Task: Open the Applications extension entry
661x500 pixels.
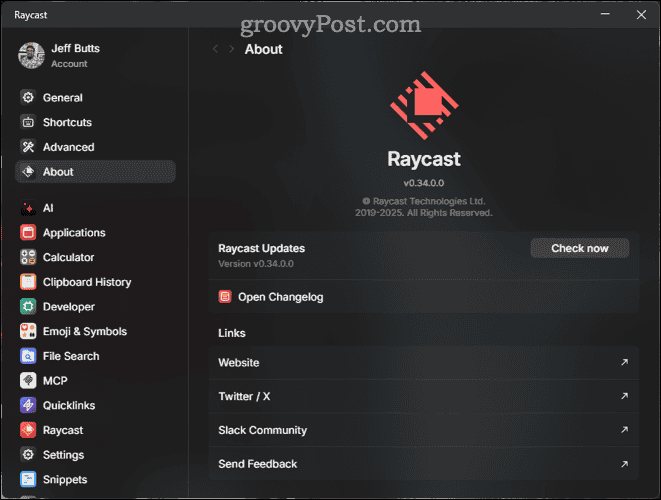Action: click(95, 233)
